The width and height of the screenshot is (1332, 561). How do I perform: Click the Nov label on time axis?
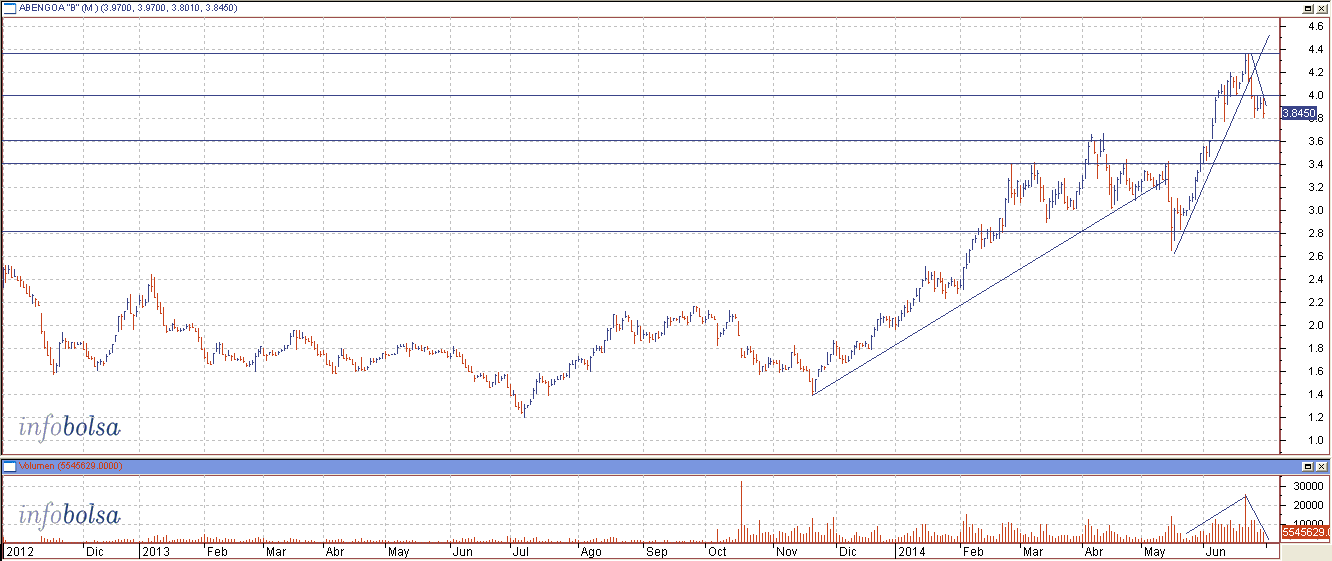click(787, 551)
